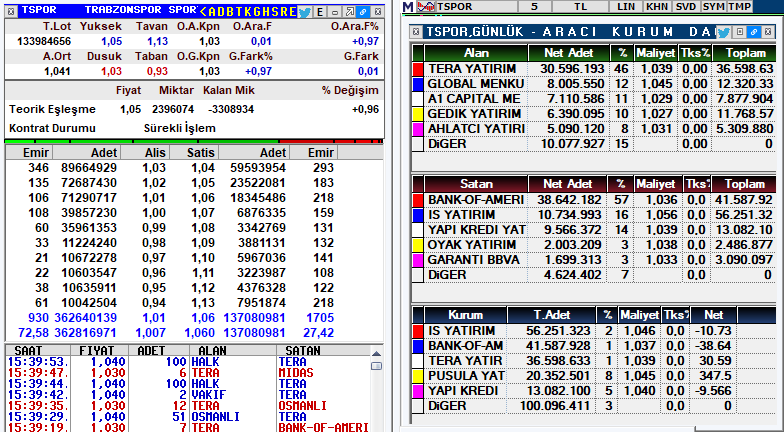Click the TSPOR symbol field on chart toolbar
This screenshot has height=432, width=784.
pos(476,6)
